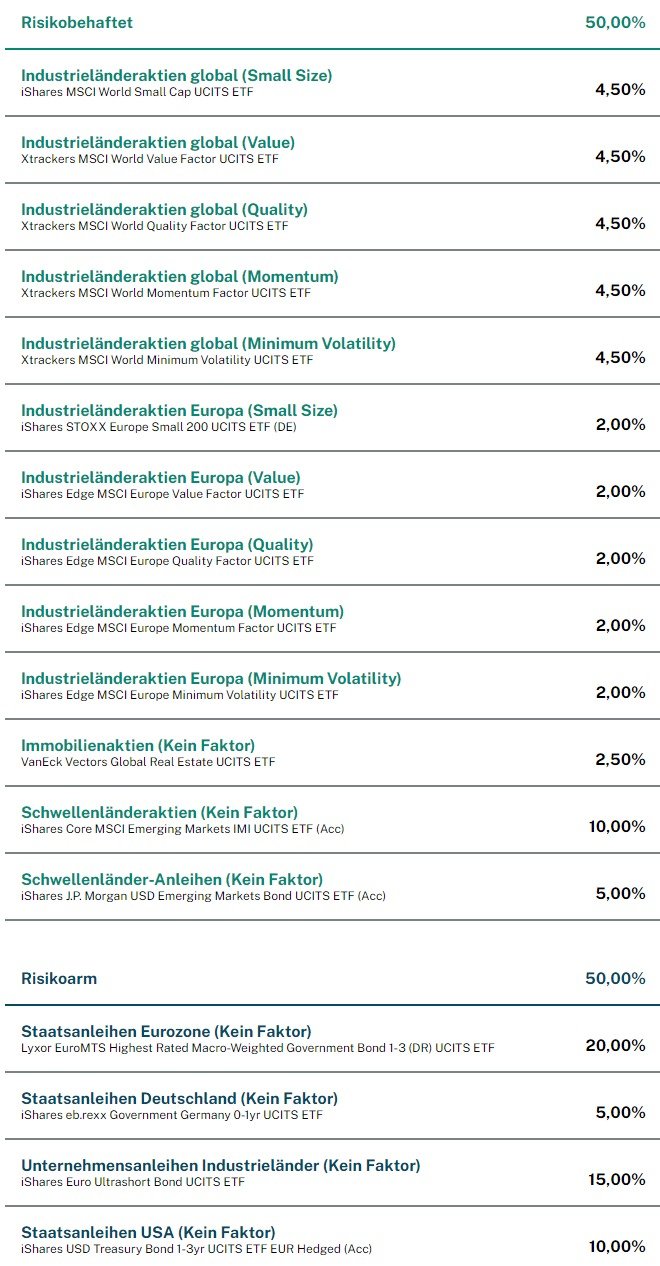Click Unternehmensanleihen Industrieländer (Kein Faktor) title
This screenshot has width=660, height=1266.
(x=220, y=1165)
